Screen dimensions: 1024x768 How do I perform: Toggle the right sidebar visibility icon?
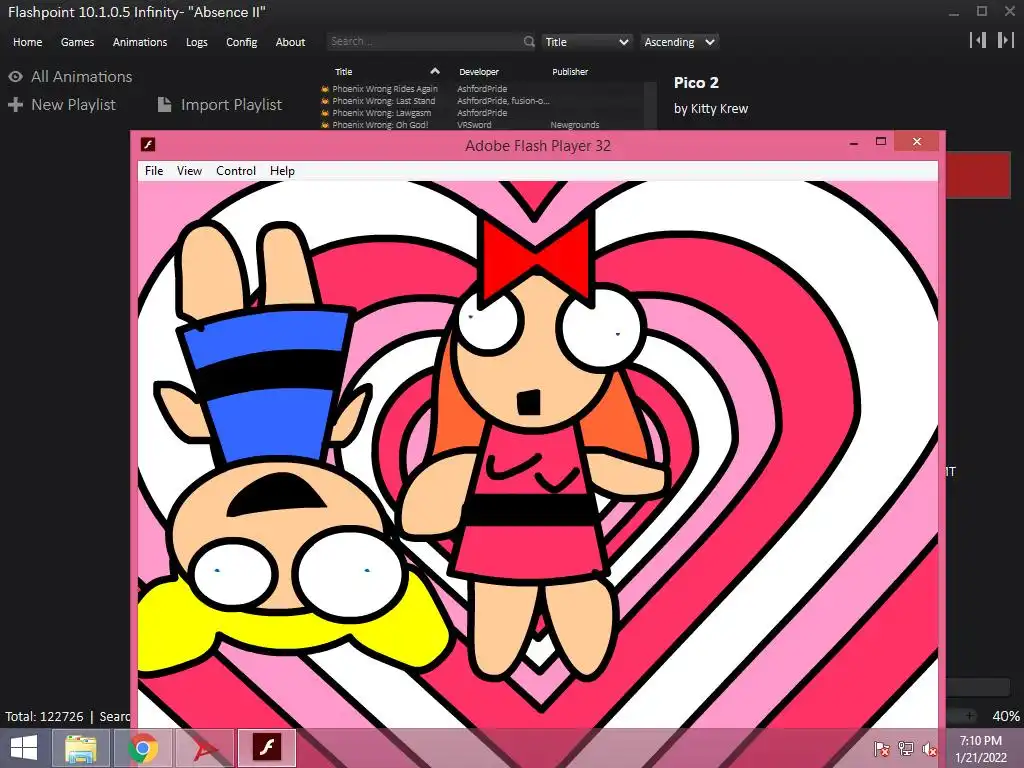(x=1004, y=40)
